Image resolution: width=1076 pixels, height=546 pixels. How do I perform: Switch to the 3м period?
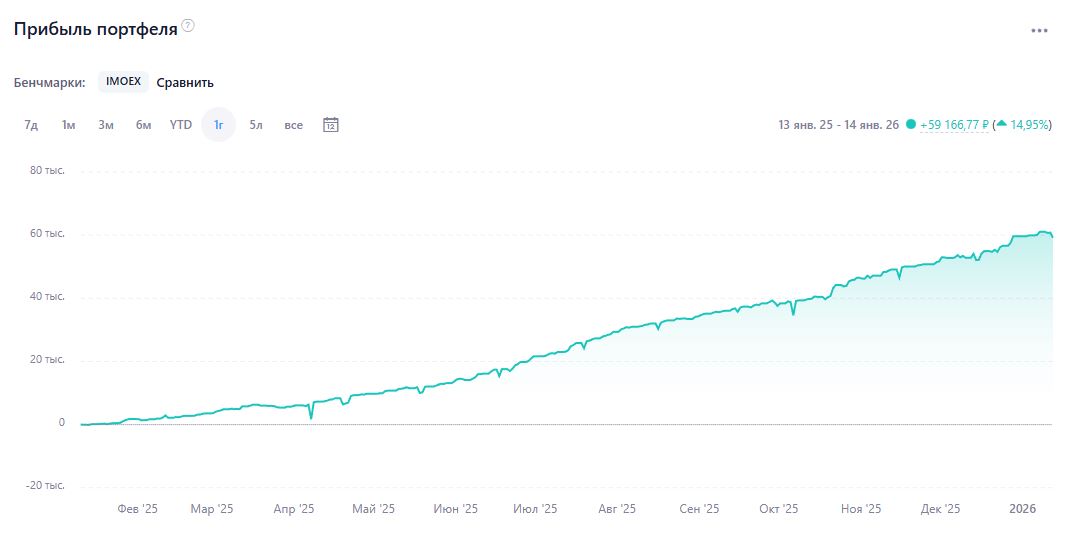(x=106, y=125)
